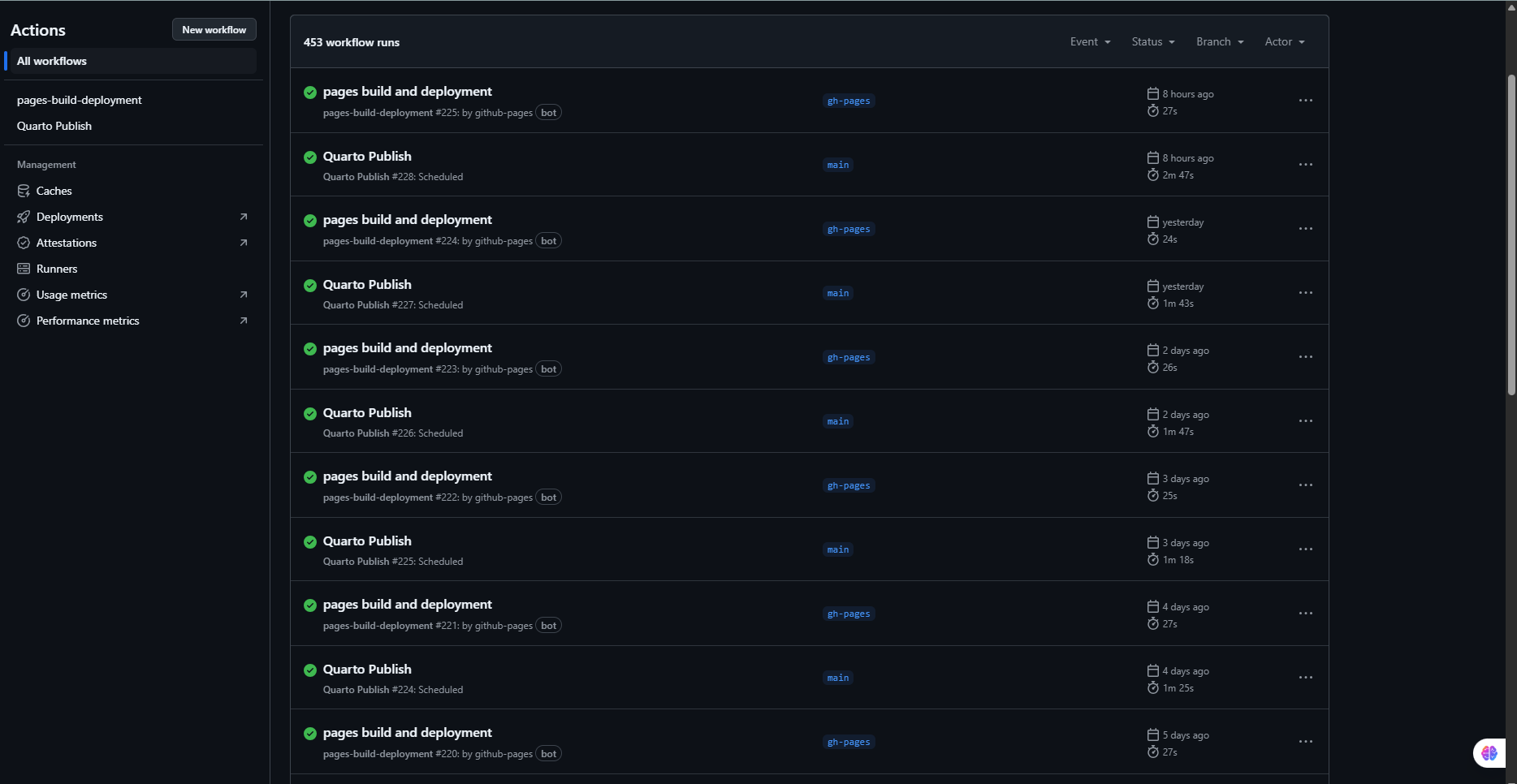The height and width of the screenshot is (784, 1517).
Task: Click success status icon of pages-build-deployment #225
Action: [x=310, y=93]
